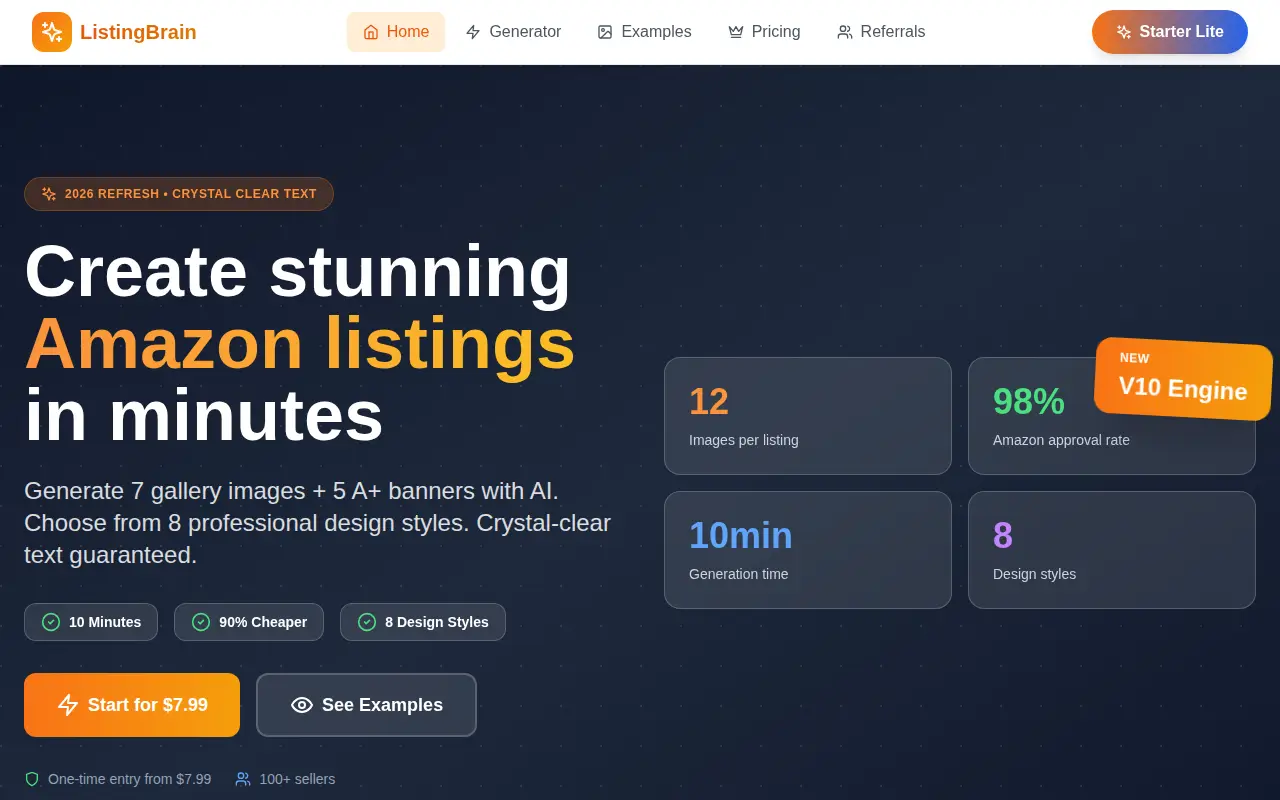Screen dimensions: 1280x800
Task: Click the check icon in 90% Cheaper pill
Action: point(201,622)
